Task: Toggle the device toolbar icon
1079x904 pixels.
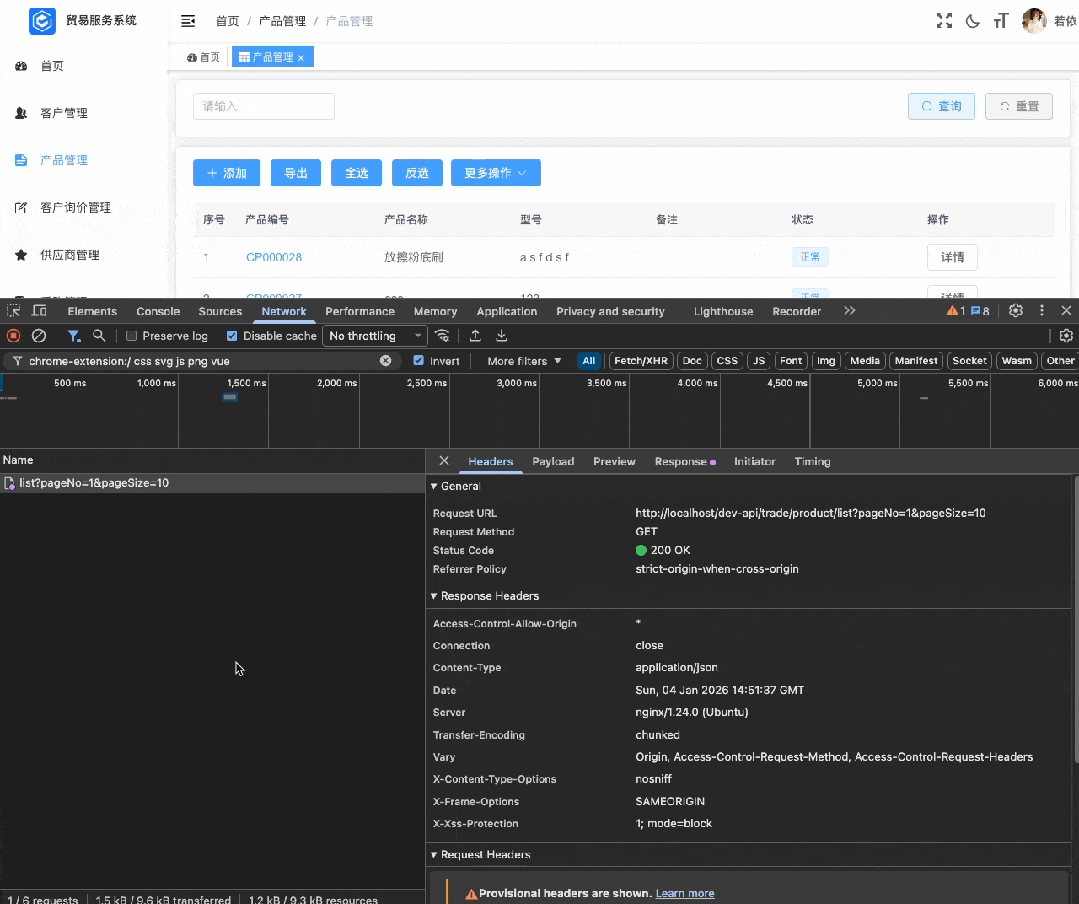Action: tap(39, 311)
